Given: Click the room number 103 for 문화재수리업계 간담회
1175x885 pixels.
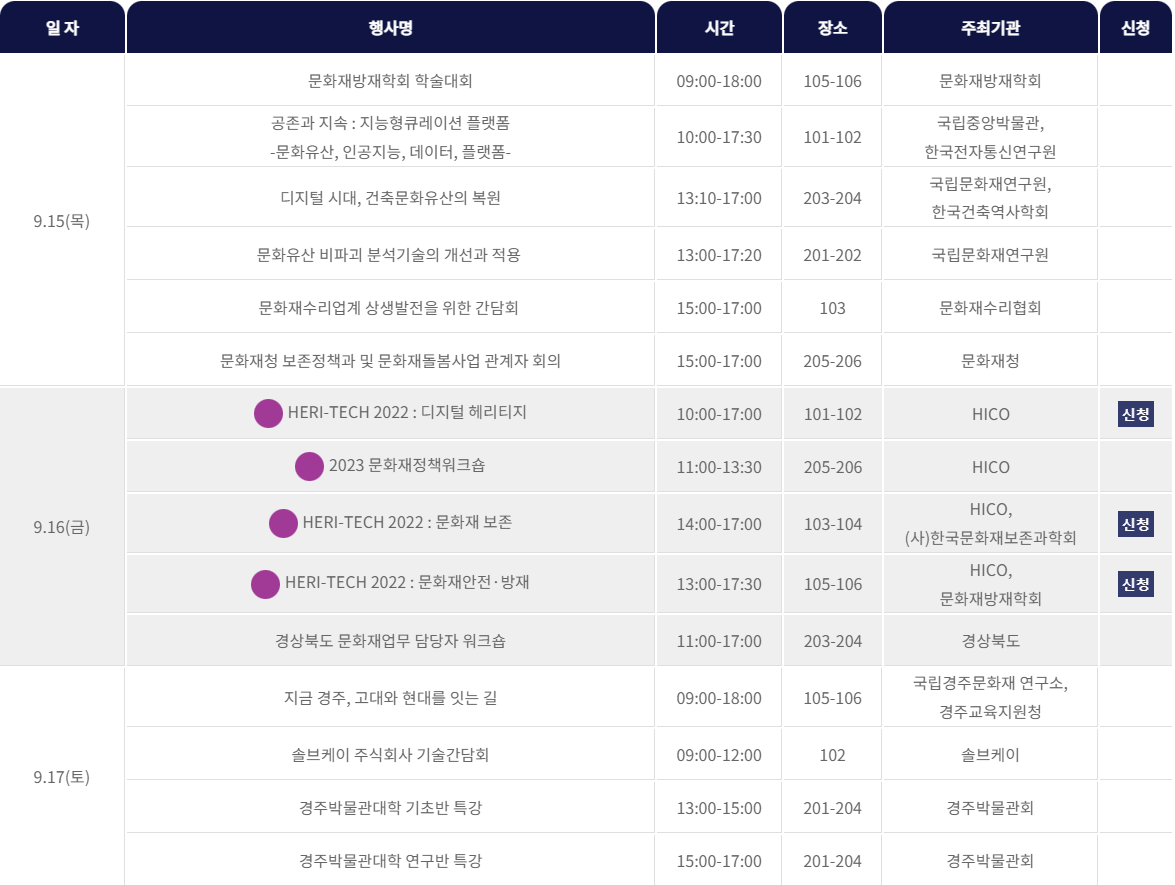Looking at the screenshot, I should click(831, 306).
